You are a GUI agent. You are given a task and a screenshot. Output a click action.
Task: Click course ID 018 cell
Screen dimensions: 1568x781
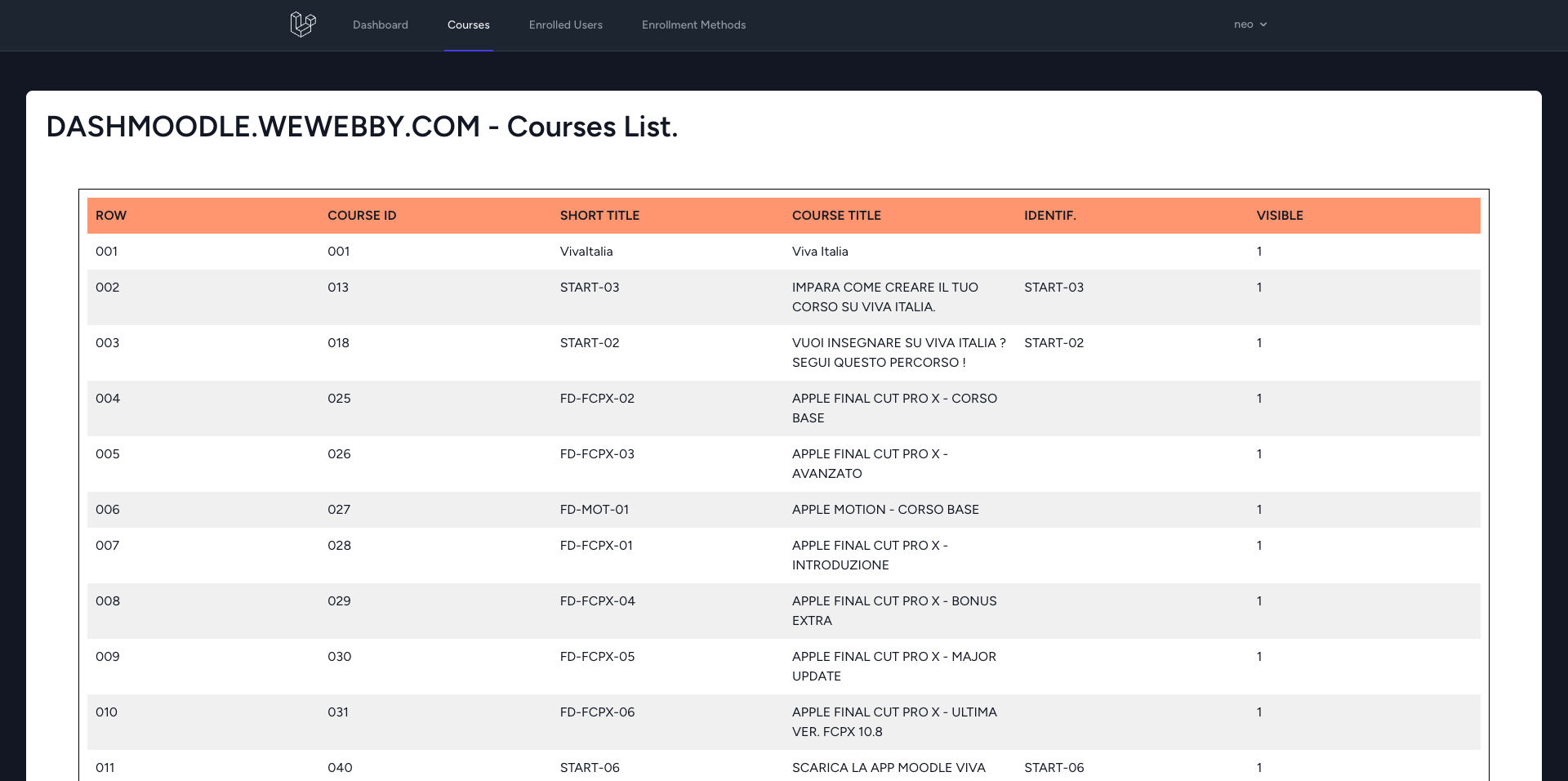(338, 343)
